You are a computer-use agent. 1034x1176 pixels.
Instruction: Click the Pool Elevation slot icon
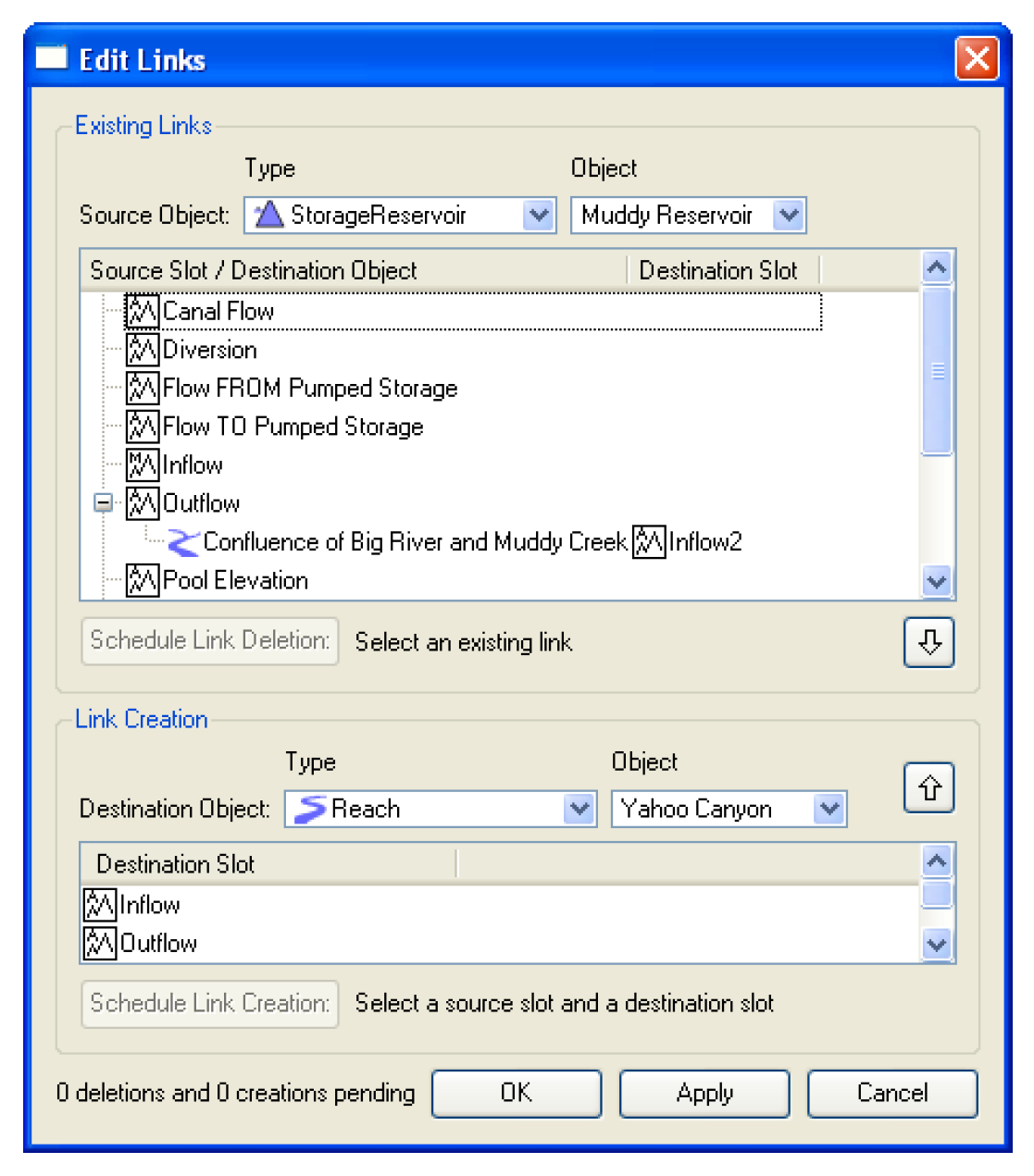[x=142, y=580]
